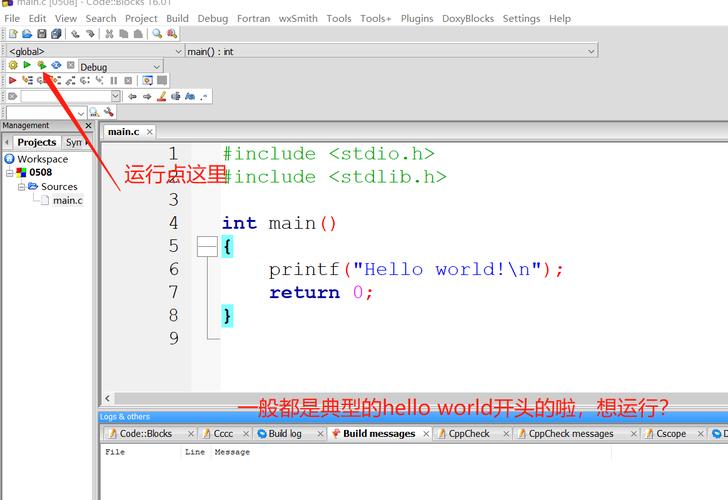Viewport: 728px width, 500px height.
Task: Toggle regex search option icon
Action: tap(204, 96)
